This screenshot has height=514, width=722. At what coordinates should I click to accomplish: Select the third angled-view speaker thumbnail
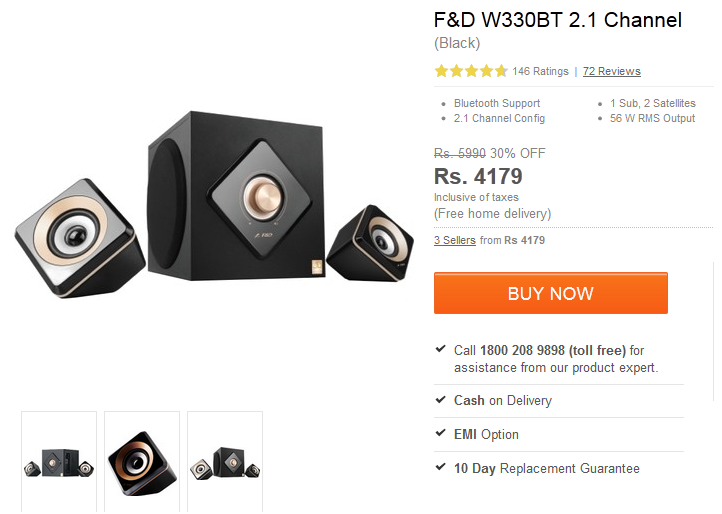coord(225,462)
